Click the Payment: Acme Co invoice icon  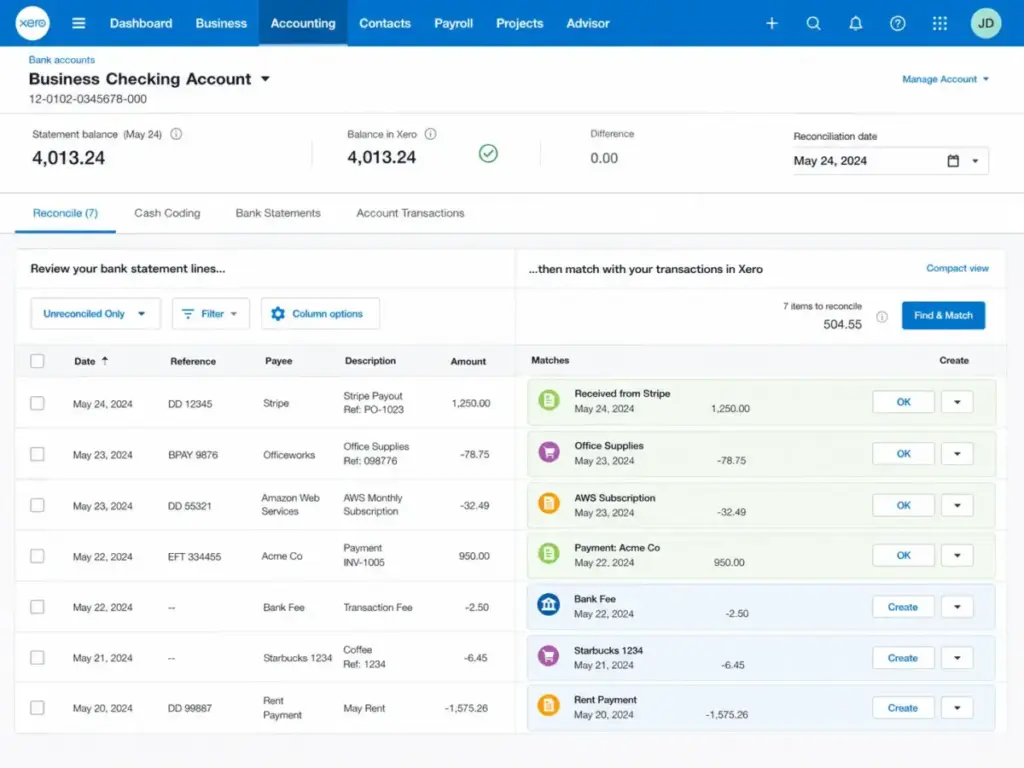pyautogui.click(x=549, y=553)
